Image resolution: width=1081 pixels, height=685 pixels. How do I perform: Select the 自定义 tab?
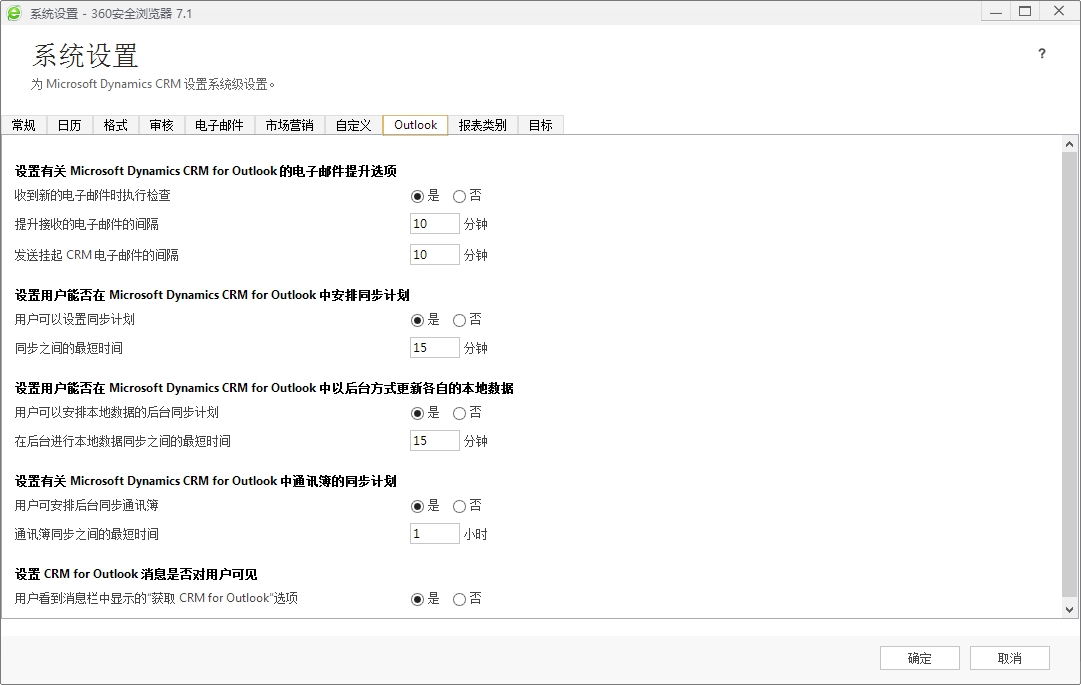point(354,125)
